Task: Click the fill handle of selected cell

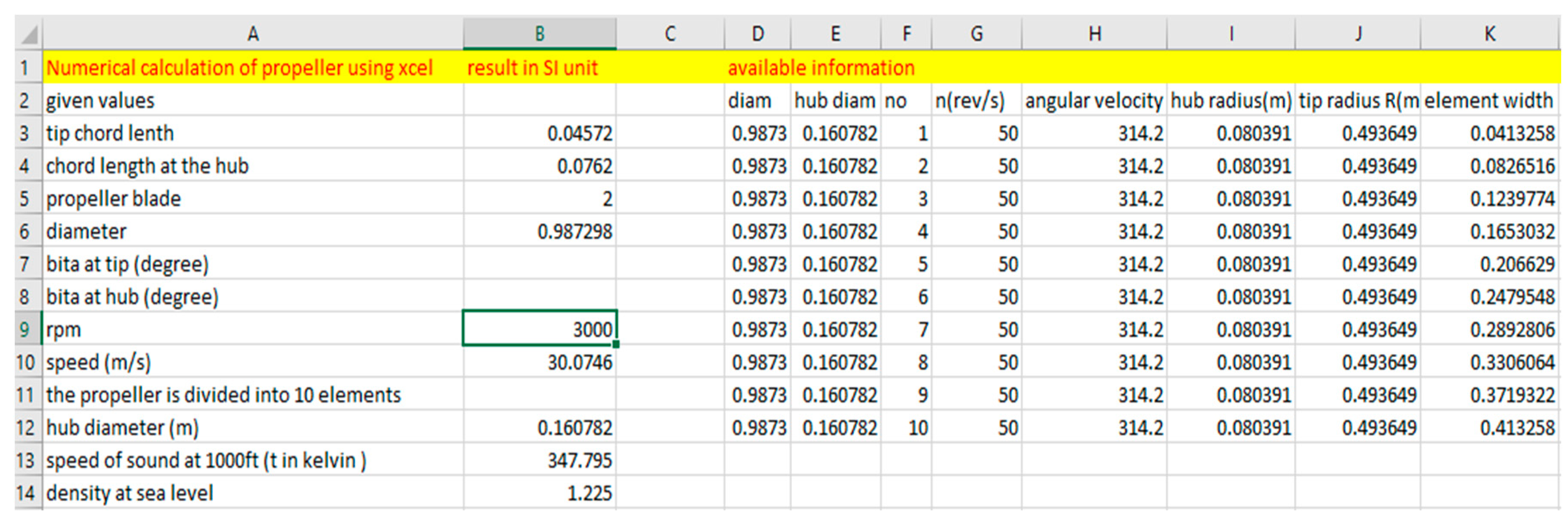Action: click(616, 344)
